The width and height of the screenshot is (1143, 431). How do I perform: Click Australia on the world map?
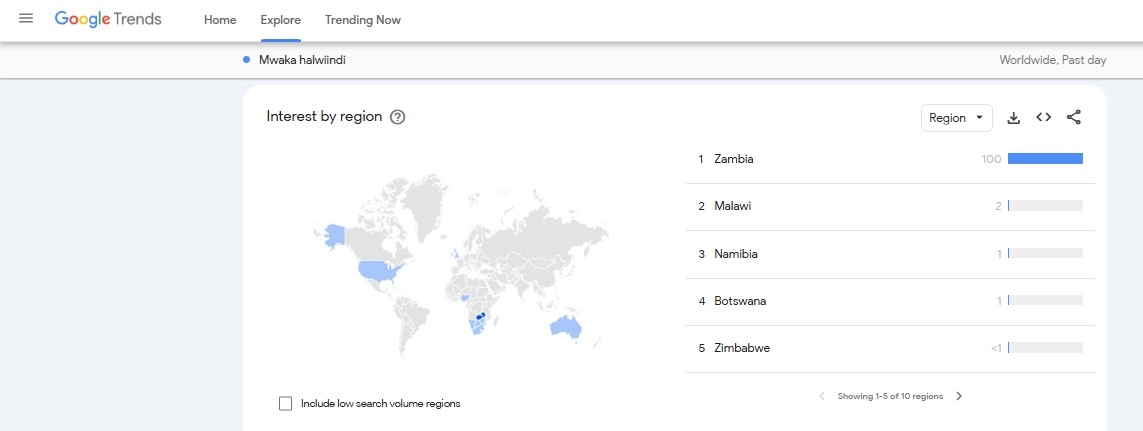point(565,327)
